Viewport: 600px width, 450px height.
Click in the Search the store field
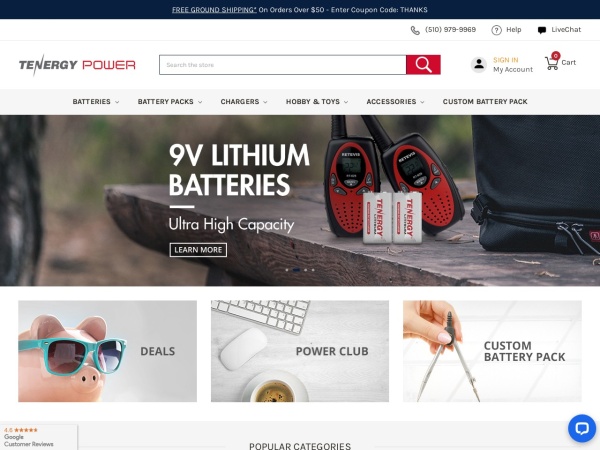coord(283,65)
